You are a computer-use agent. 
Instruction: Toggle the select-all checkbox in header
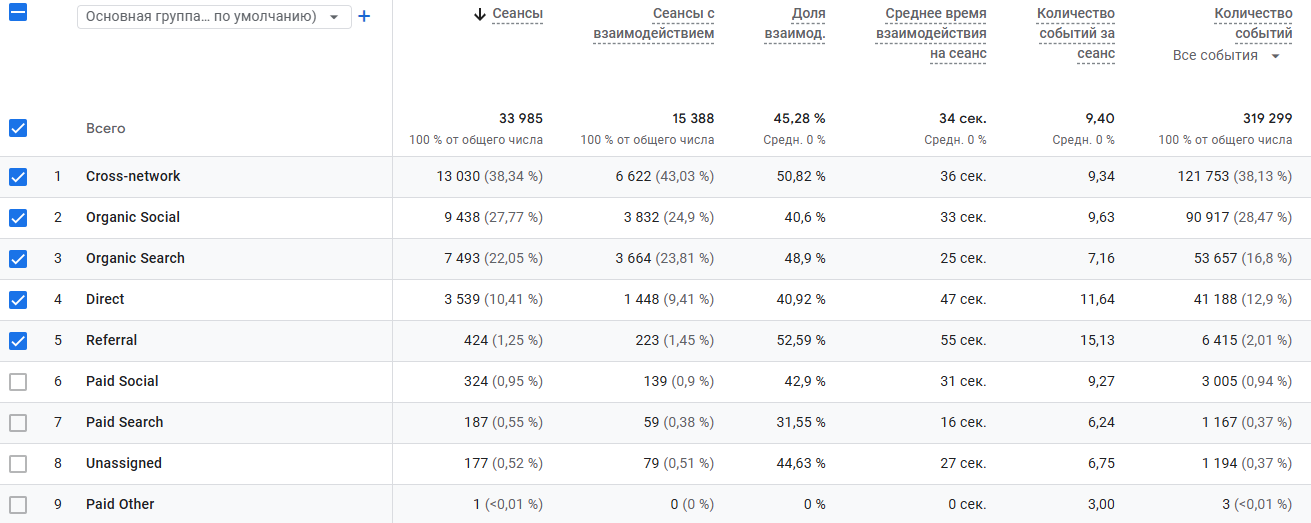(18, 14)
